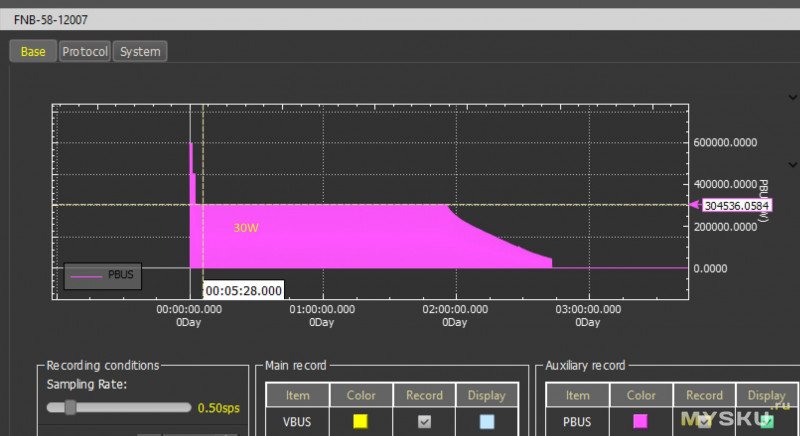Viewport: 800px width, 436px height.
Task: Click the VBUS item cell in Main record
Action: point(298,422)
